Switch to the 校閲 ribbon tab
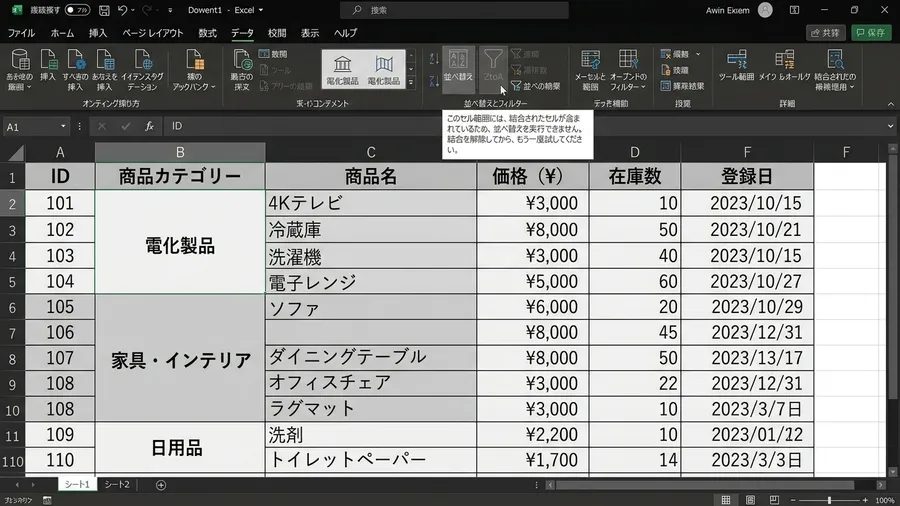Screen dimensions: 900x506 (277, 33)
